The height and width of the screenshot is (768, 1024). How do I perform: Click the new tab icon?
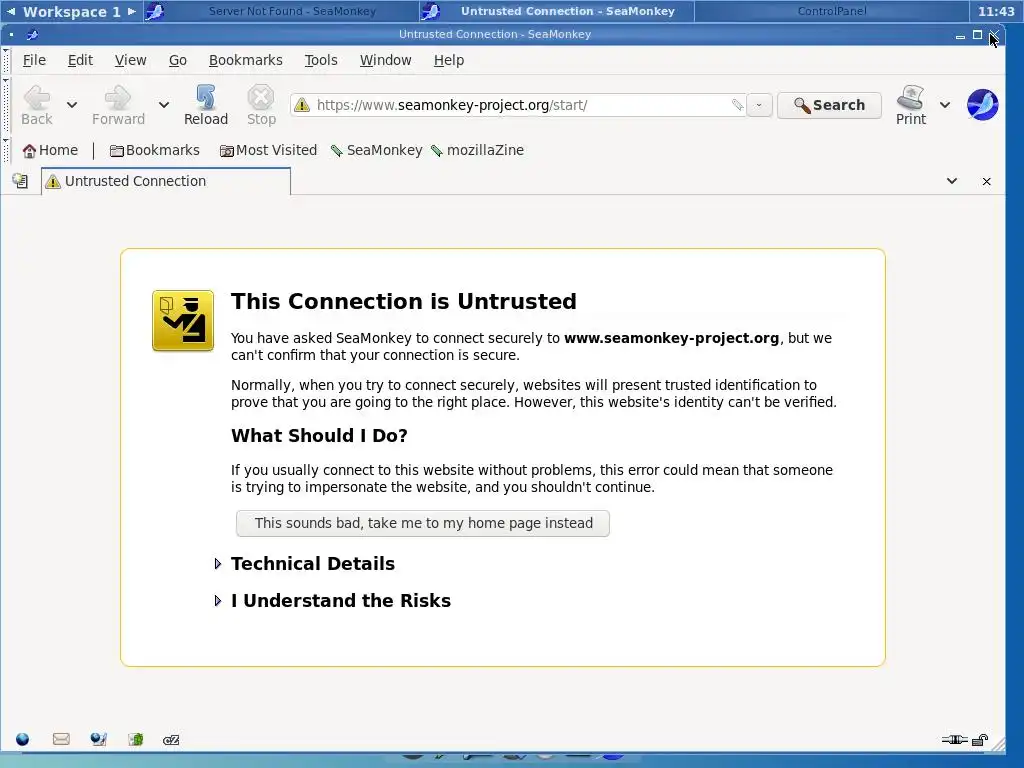tap(20, 181)
